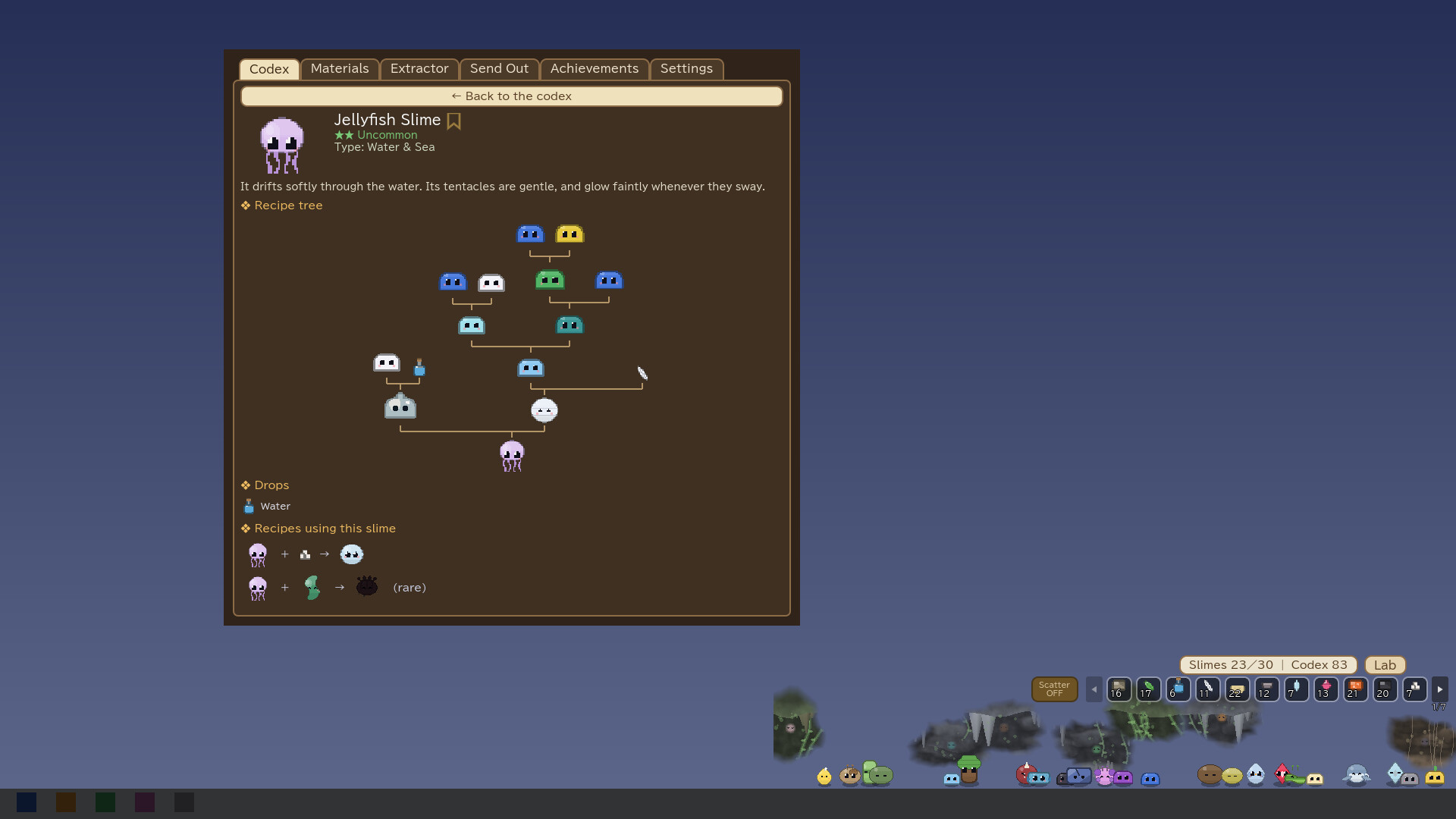This screenshot has width=1456, height=819.
Task: Click the dark teal slime in recipe tree
Action: point(570,325)
